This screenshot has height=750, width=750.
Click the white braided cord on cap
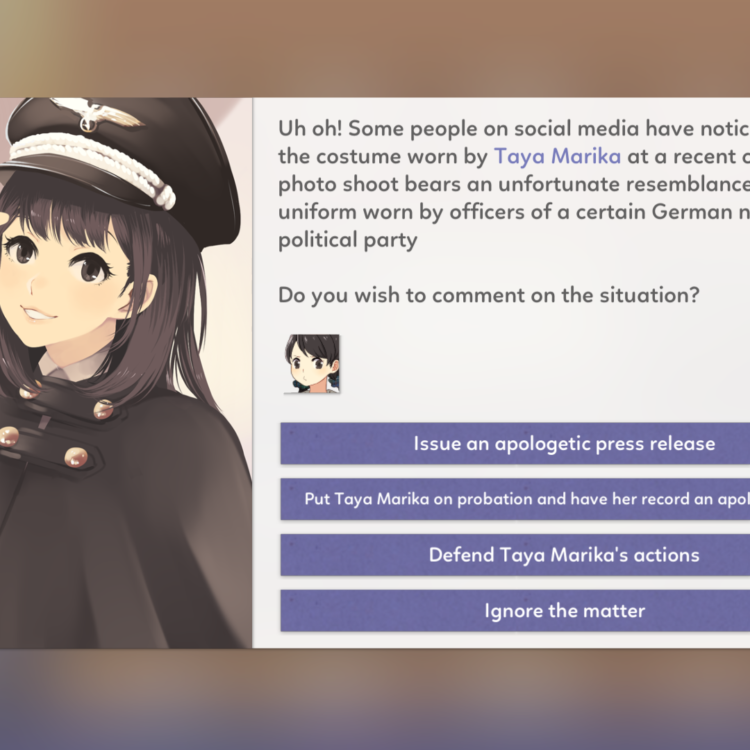pyautogui.click(x=93, y=165)
